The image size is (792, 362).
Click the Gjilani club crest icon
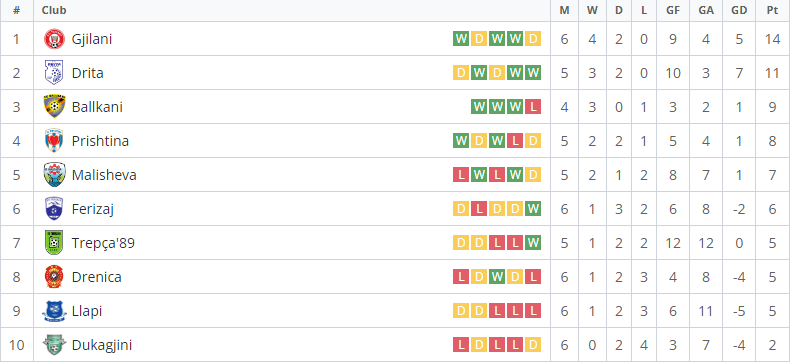54,39
